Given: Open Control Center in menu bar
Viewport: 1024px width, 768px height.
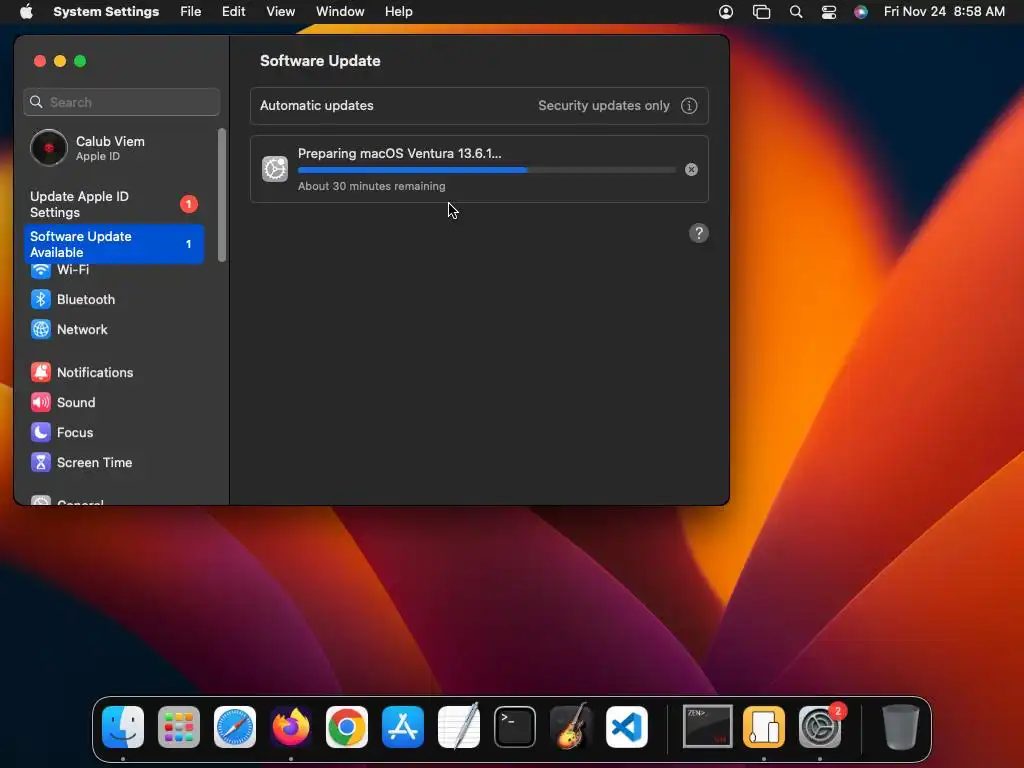Looking at the screenshot, I should 829,12.
